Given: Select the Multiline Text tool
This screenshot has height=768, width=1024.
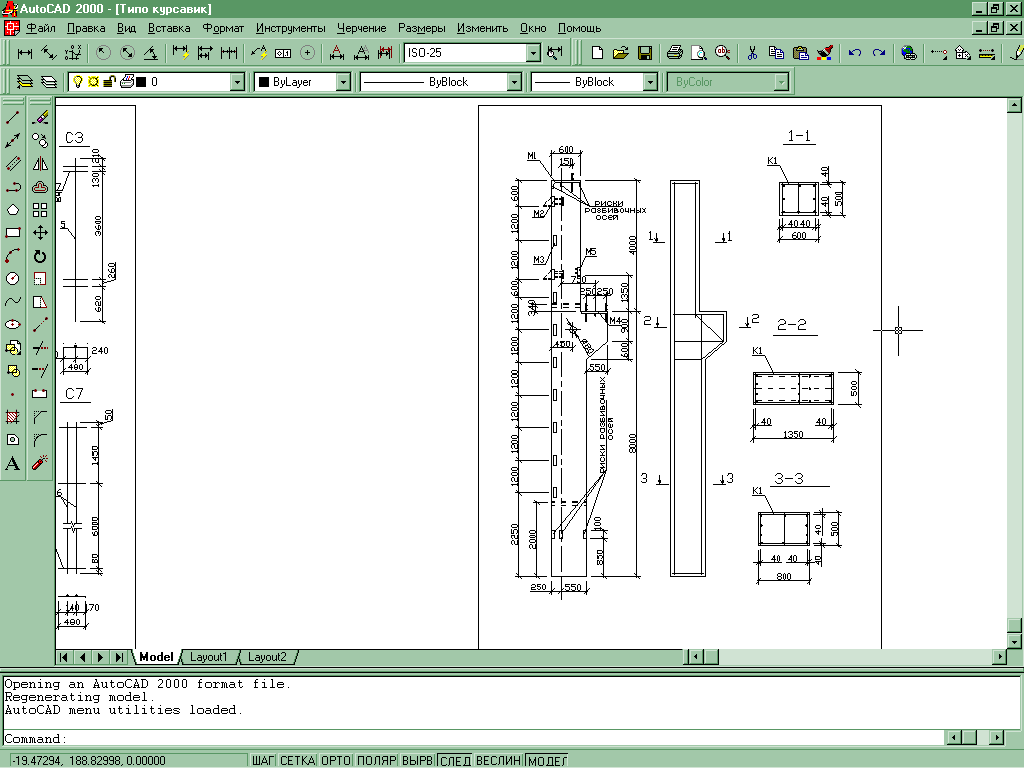Looking at the screenshot, I should click(13, 463).
